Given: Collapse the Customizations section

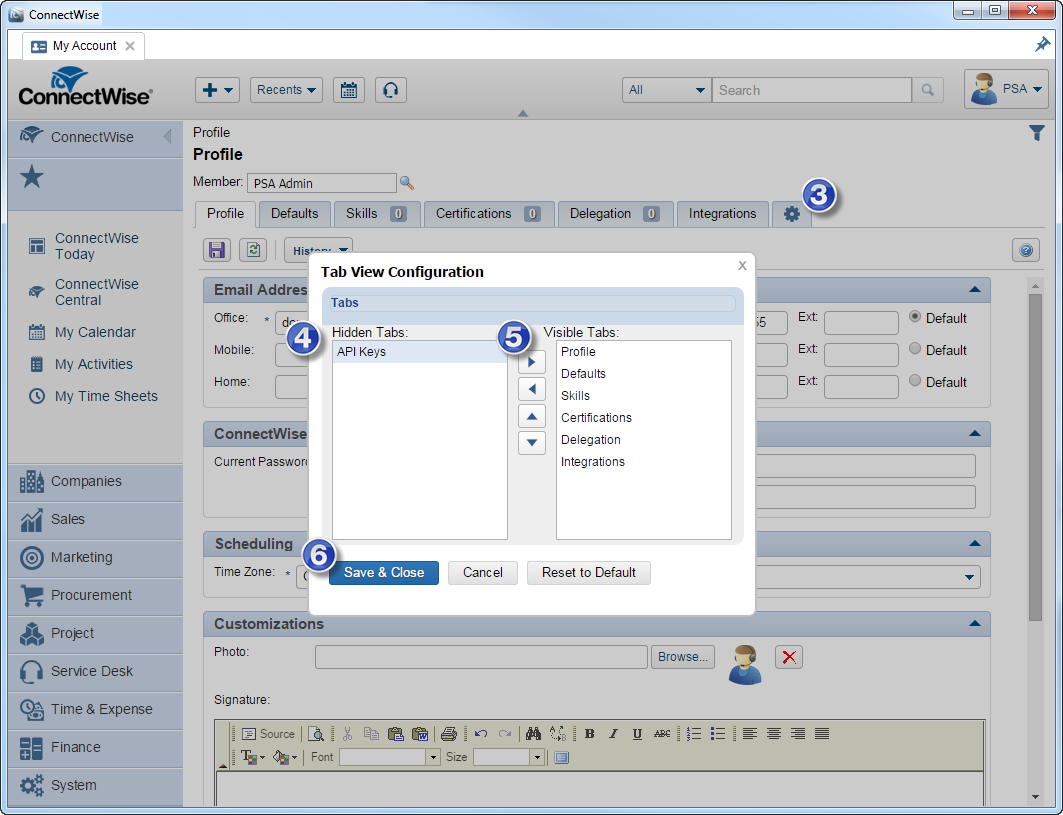Looking at the screenshot, I should coord(975,623).
